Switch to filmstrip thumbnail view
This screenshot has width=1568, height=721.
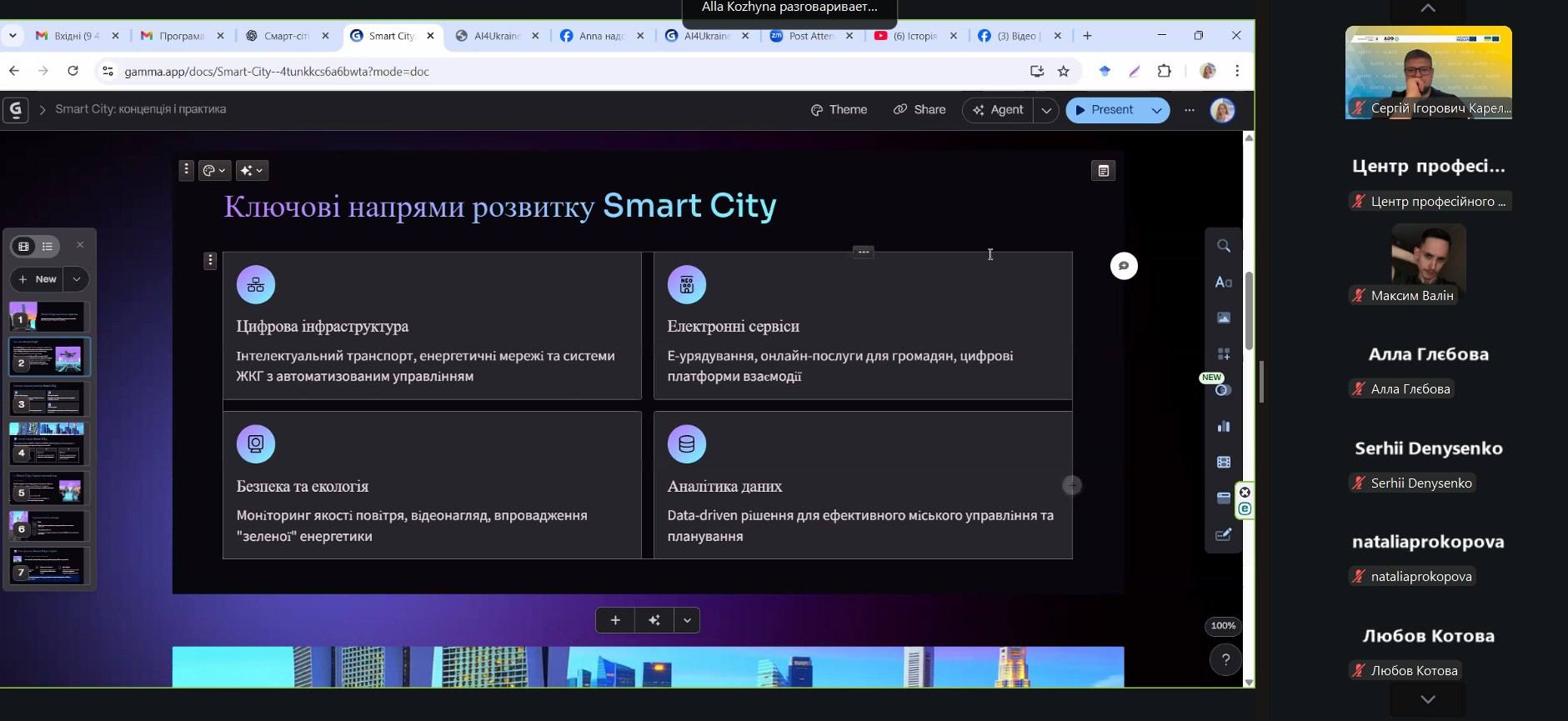[x=24, y=246]
